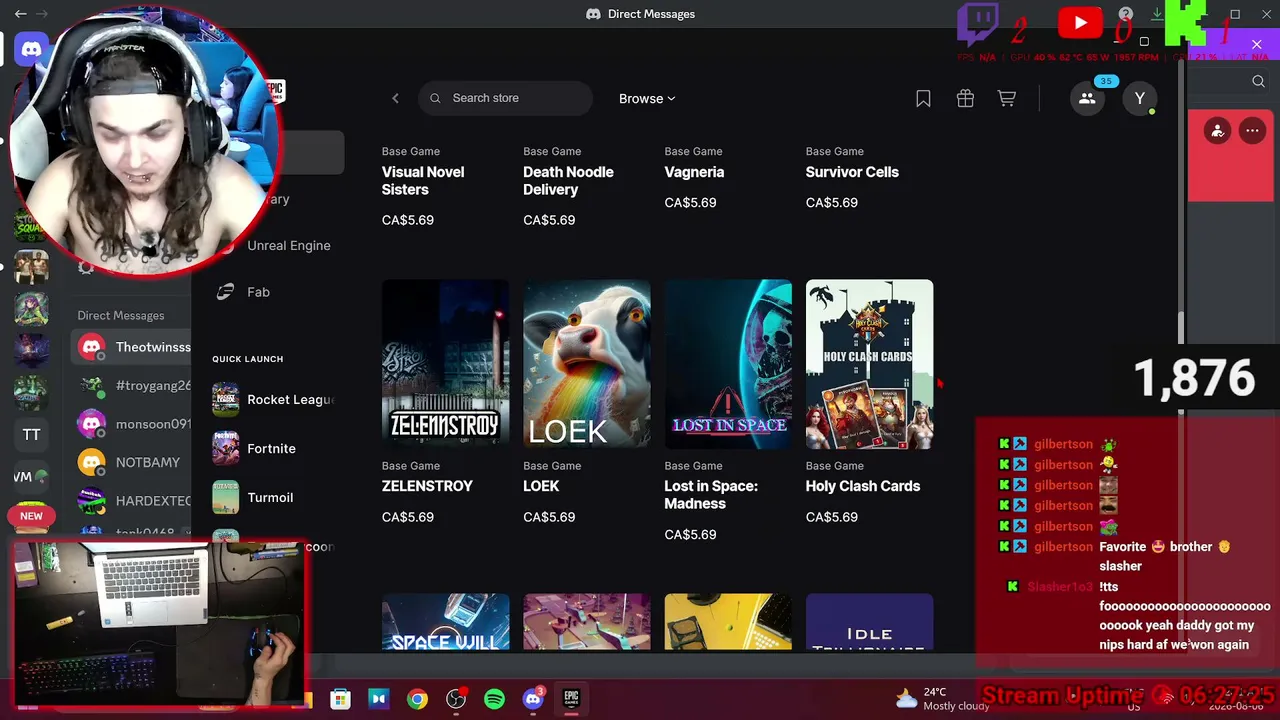Open the LOEK cow game cover
Screen dimensions: 1280x720
[x=587, y=364]
